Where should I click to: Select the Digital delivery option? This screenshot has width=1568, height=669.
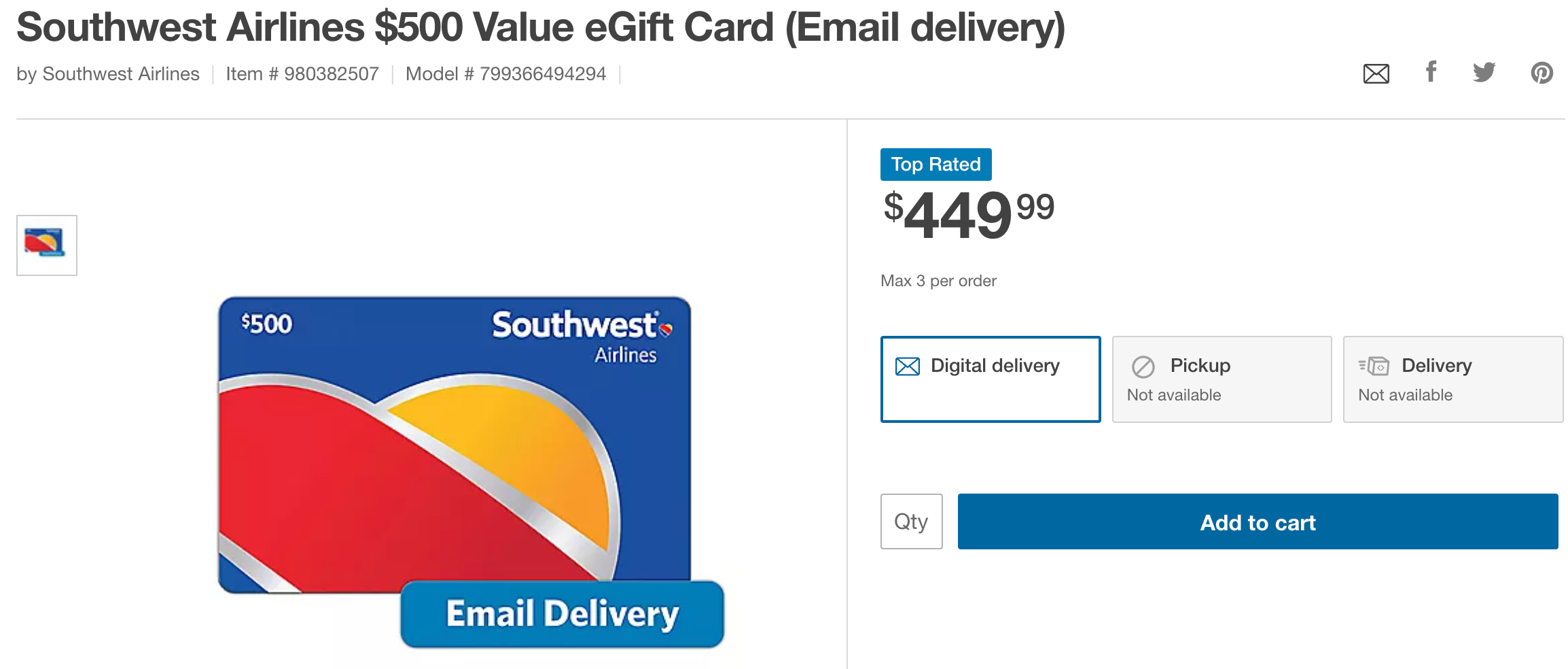point(991,379)
